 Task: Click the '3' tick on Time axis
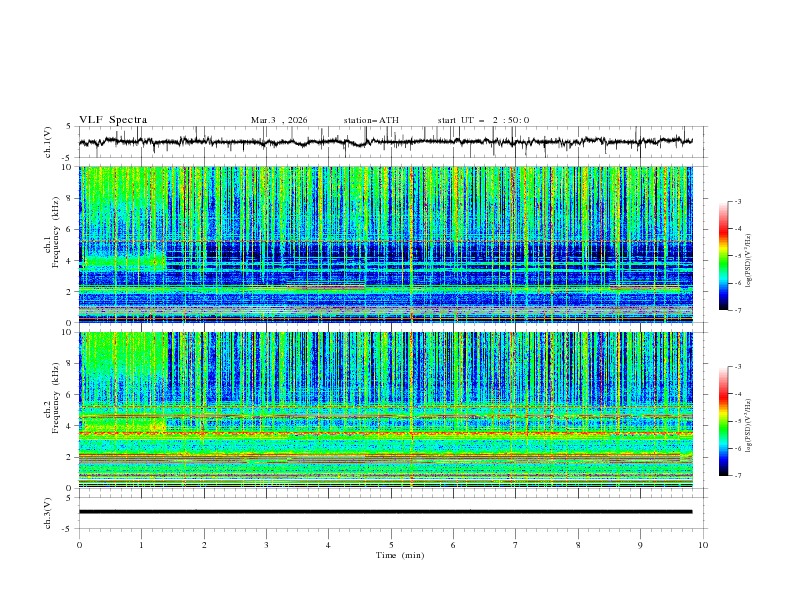pos(266,545)
